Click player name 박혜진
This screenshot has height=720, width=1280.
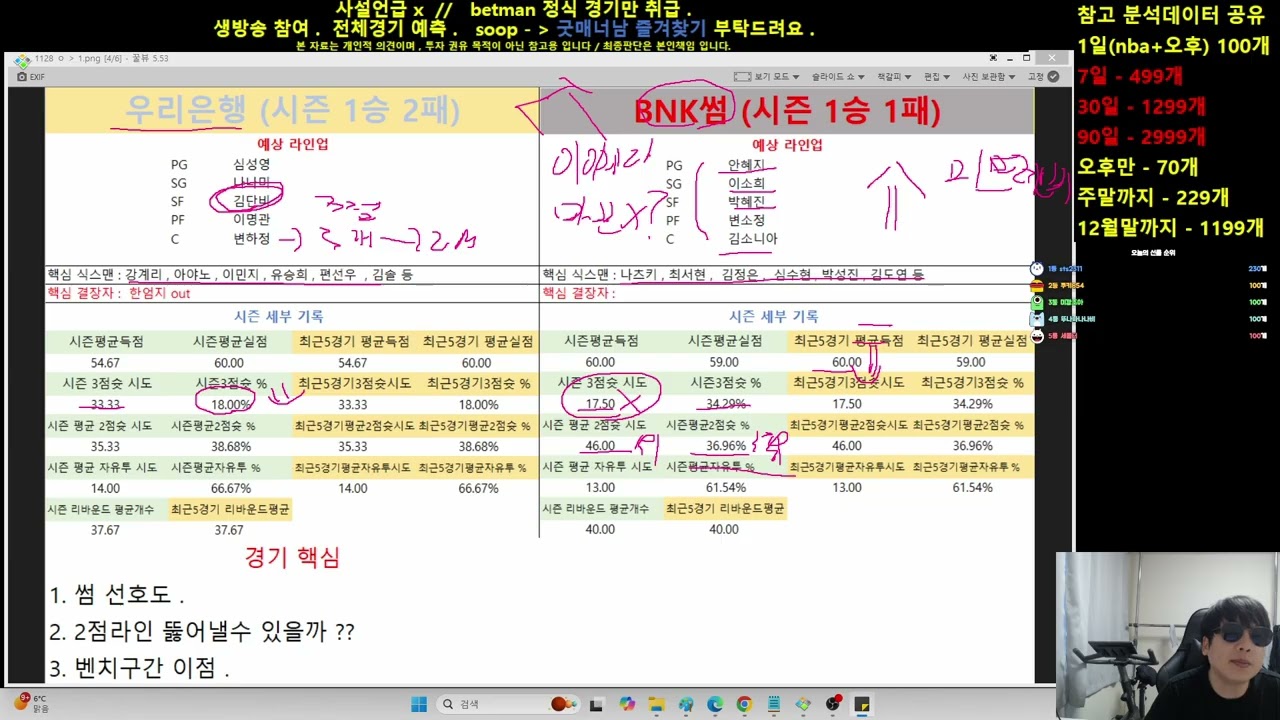click(746, 202)
